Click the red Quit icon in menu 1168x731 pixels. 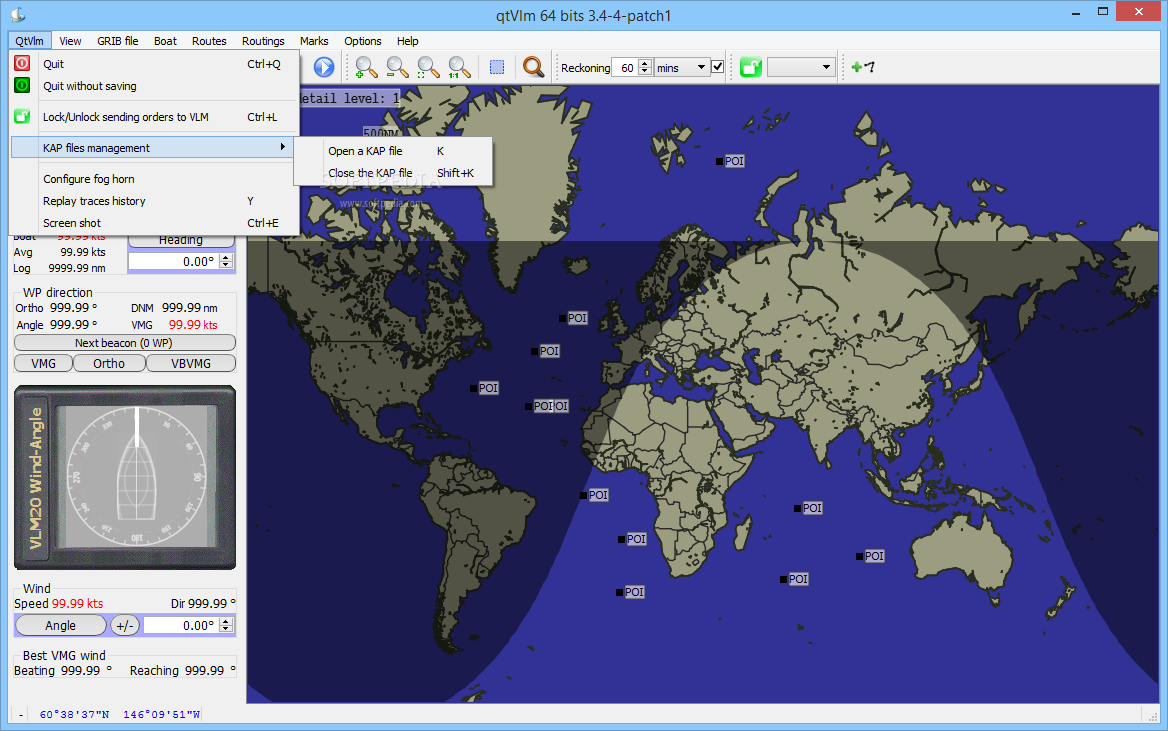22,63
